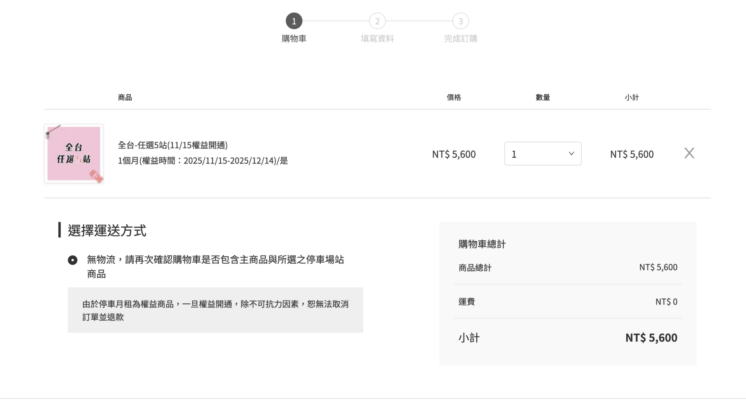Click the 運費 NT$ 0 row
The width and height of the screenshot is (746, 400).
tap(567, 301)
